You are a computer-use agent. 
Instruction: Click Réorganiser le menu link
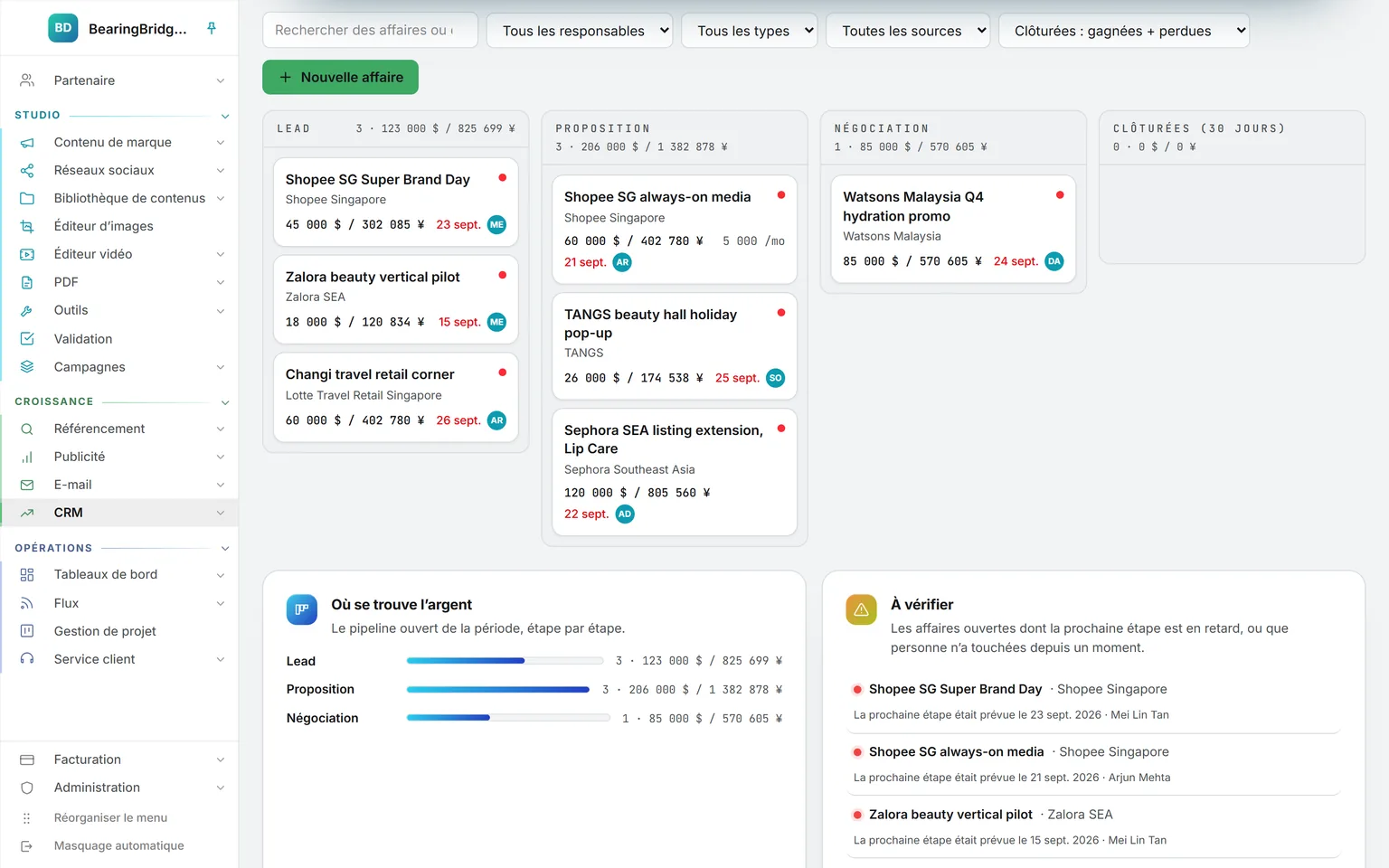110,817
